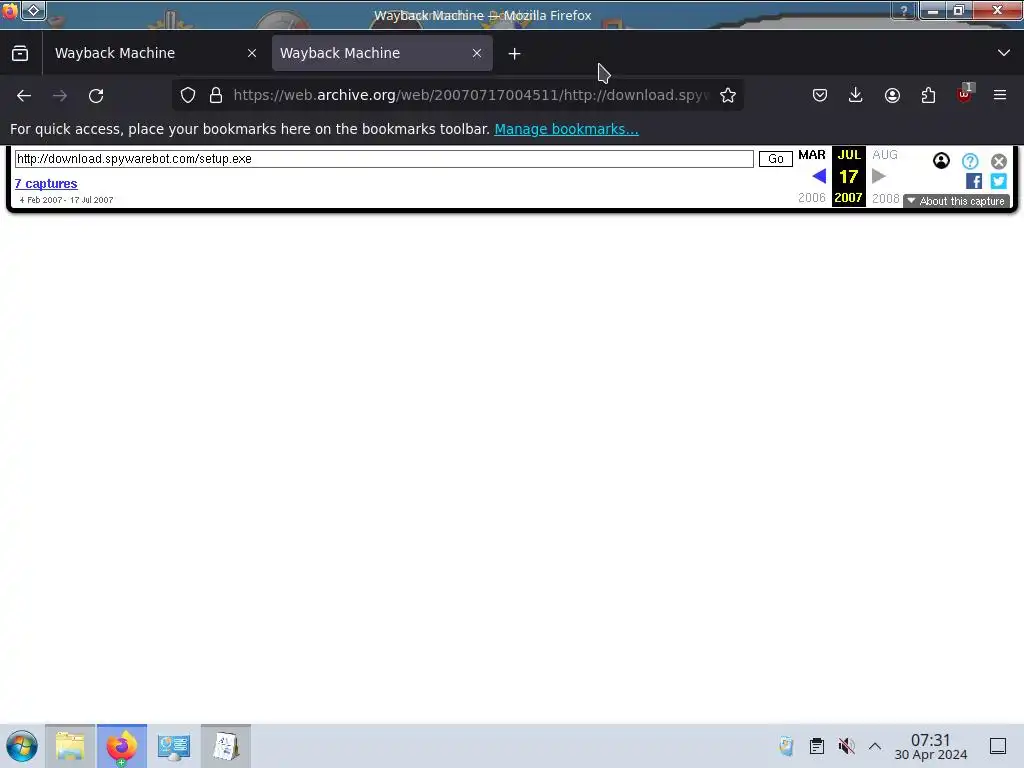
Task: Close the second Wayback Machine tab
Action: pos(477,54)
